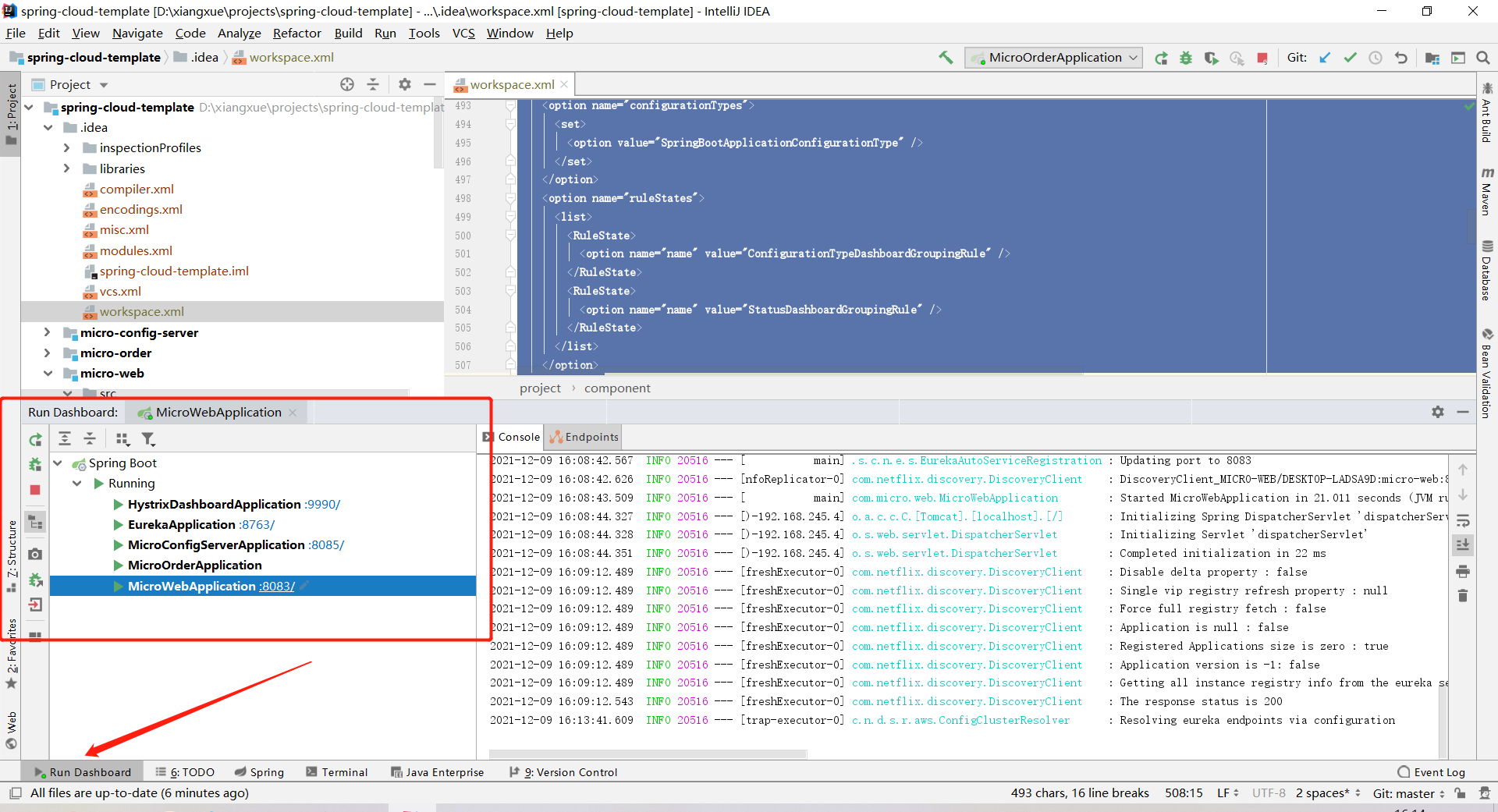Select vcs.xml in the project tree
The width and height of the screenshot is (1498, 812).
coord(120,292)
